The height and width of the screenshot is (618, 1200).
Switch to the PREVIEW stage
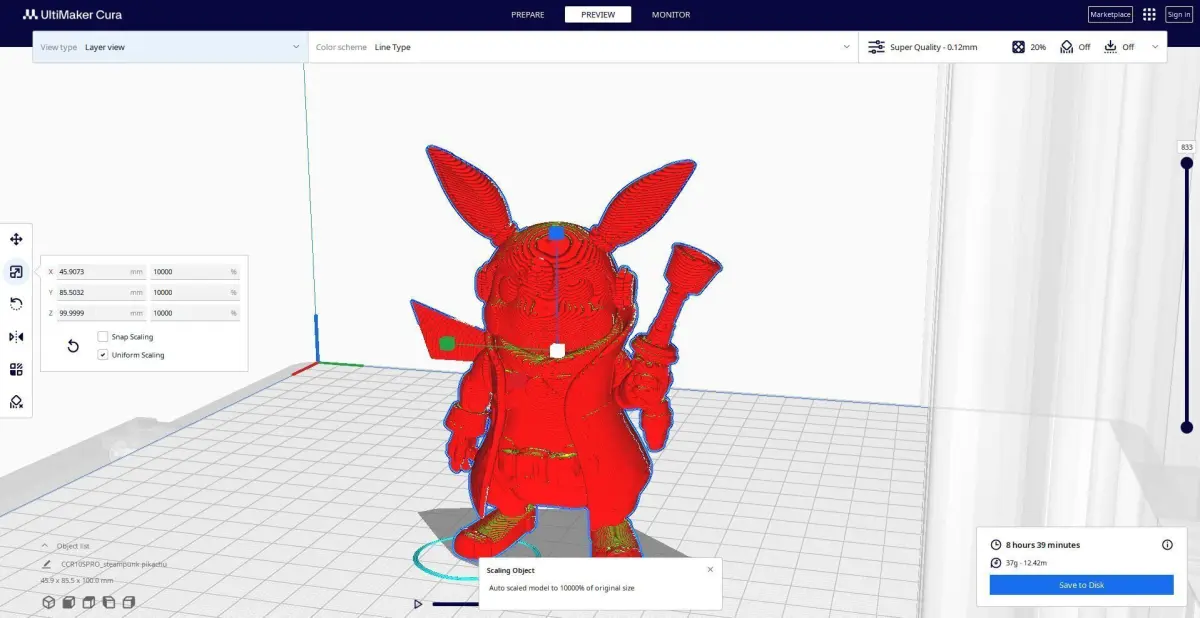click(x=598, y=15)
